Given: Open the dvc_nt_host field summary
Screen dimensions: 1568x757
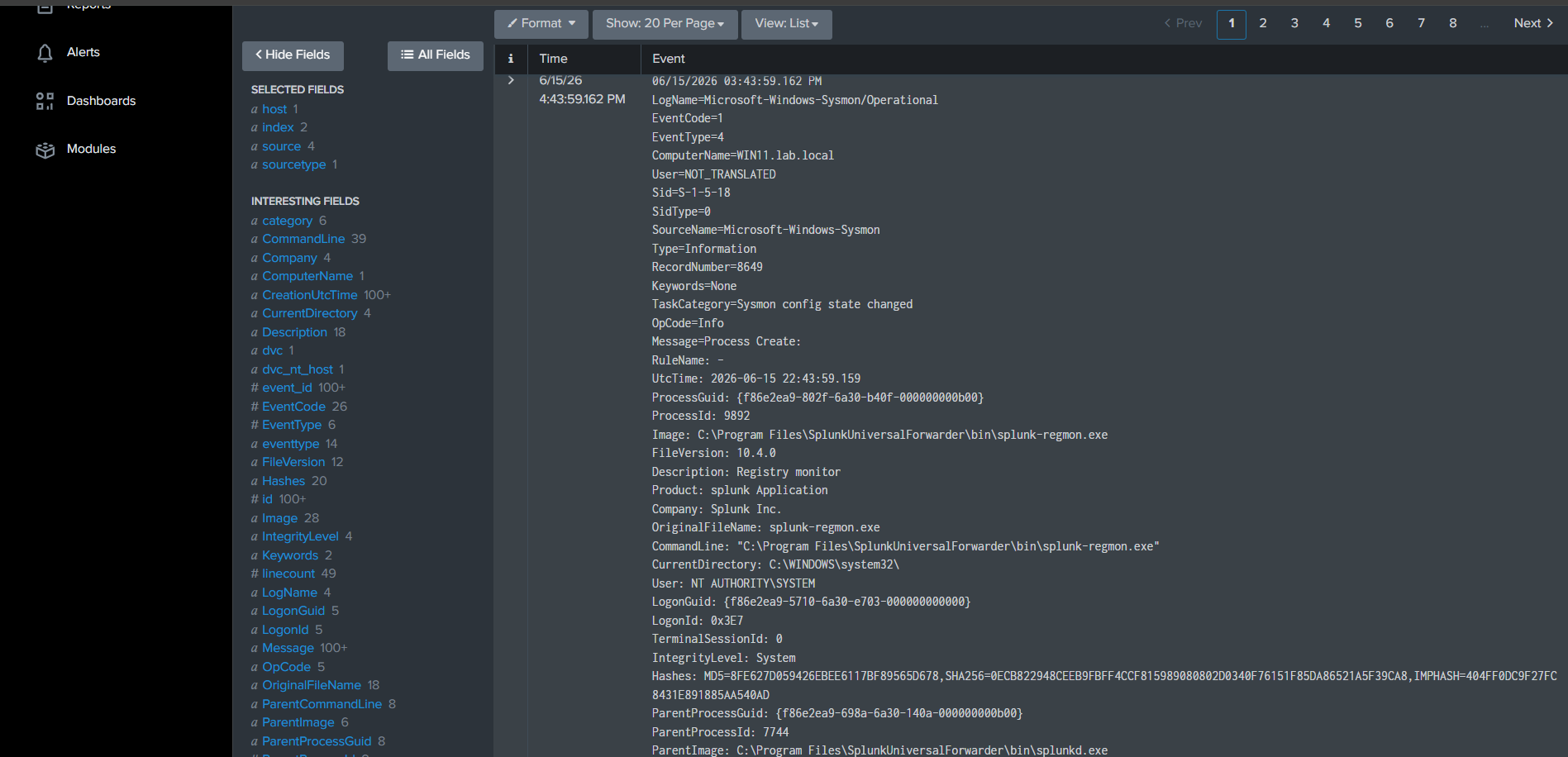Looking at the screenshot, I should click(x=298, y=369).
